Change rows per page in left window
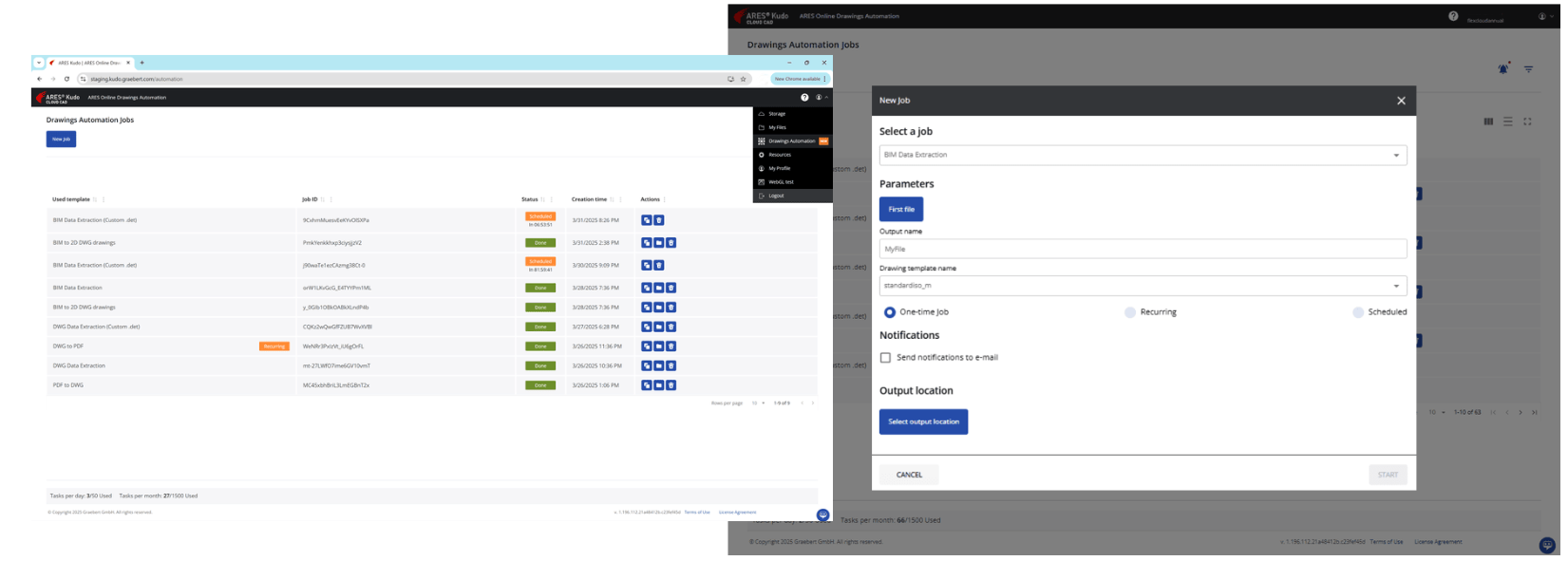 click(758, 403)
